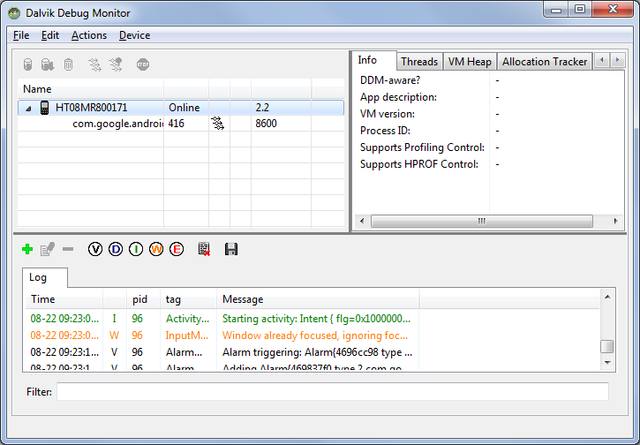The image size is (640, 445).
Task: Open the Device menu
Action: (x=134, y=35)
